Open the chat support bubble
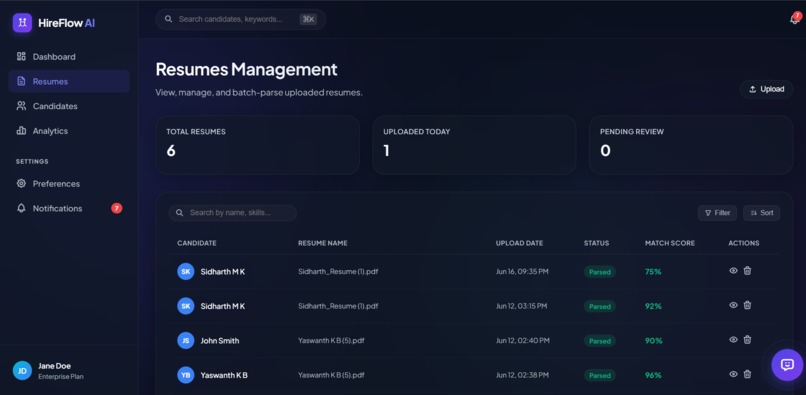The height and width of the screenshot is (395, 806). [787, 365]
